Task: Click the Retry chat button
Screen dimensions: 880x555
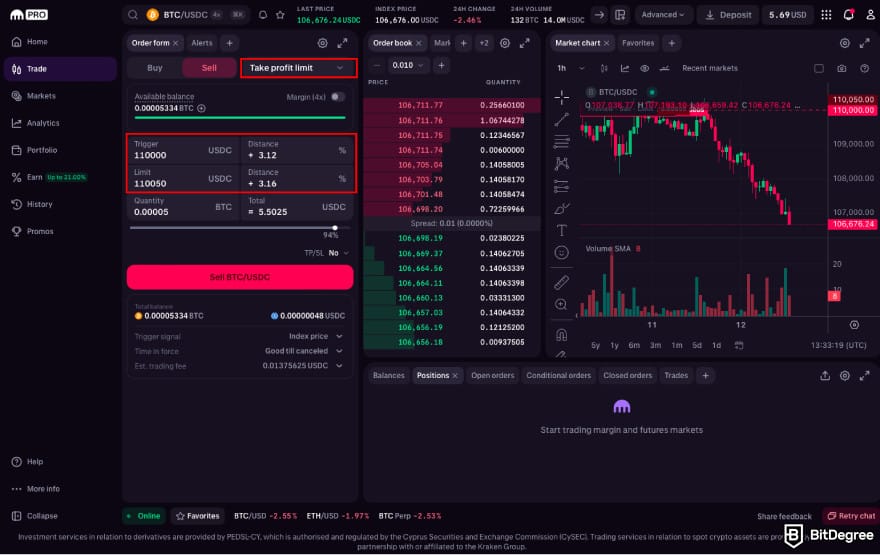Action: point(851,516)
